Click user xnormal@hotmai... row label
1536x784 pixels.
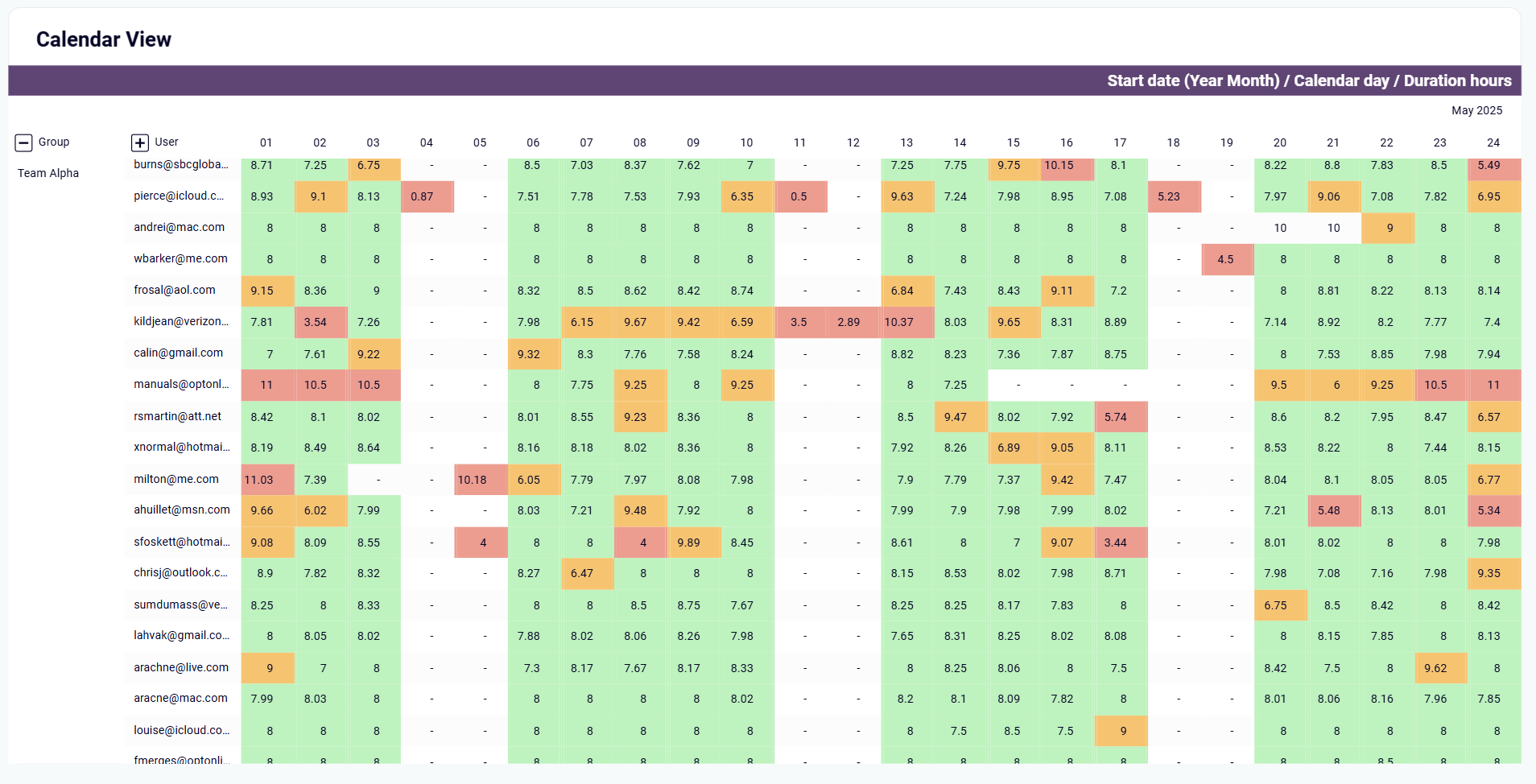click(181, 447)
